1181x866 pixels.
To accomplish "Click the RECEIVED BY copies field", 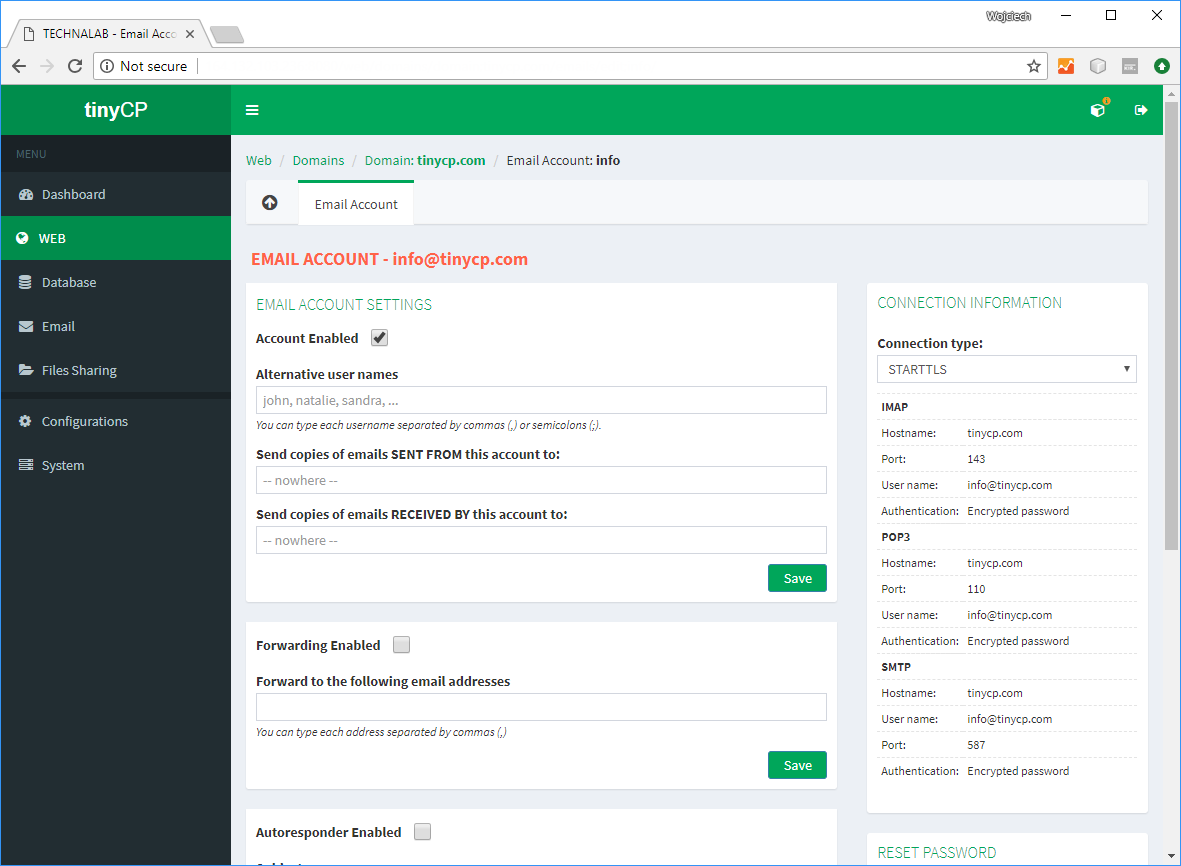I will point(541,540).
